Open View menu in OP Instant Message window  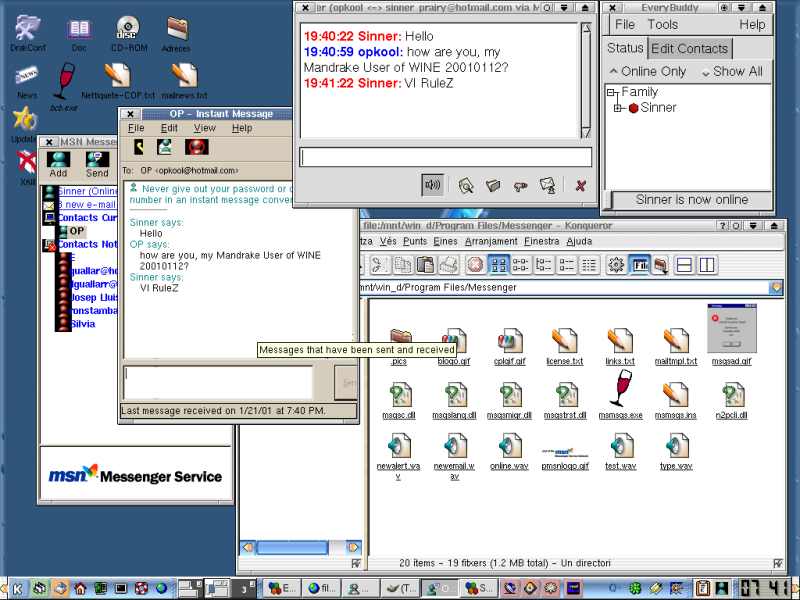tap(205, 128)
